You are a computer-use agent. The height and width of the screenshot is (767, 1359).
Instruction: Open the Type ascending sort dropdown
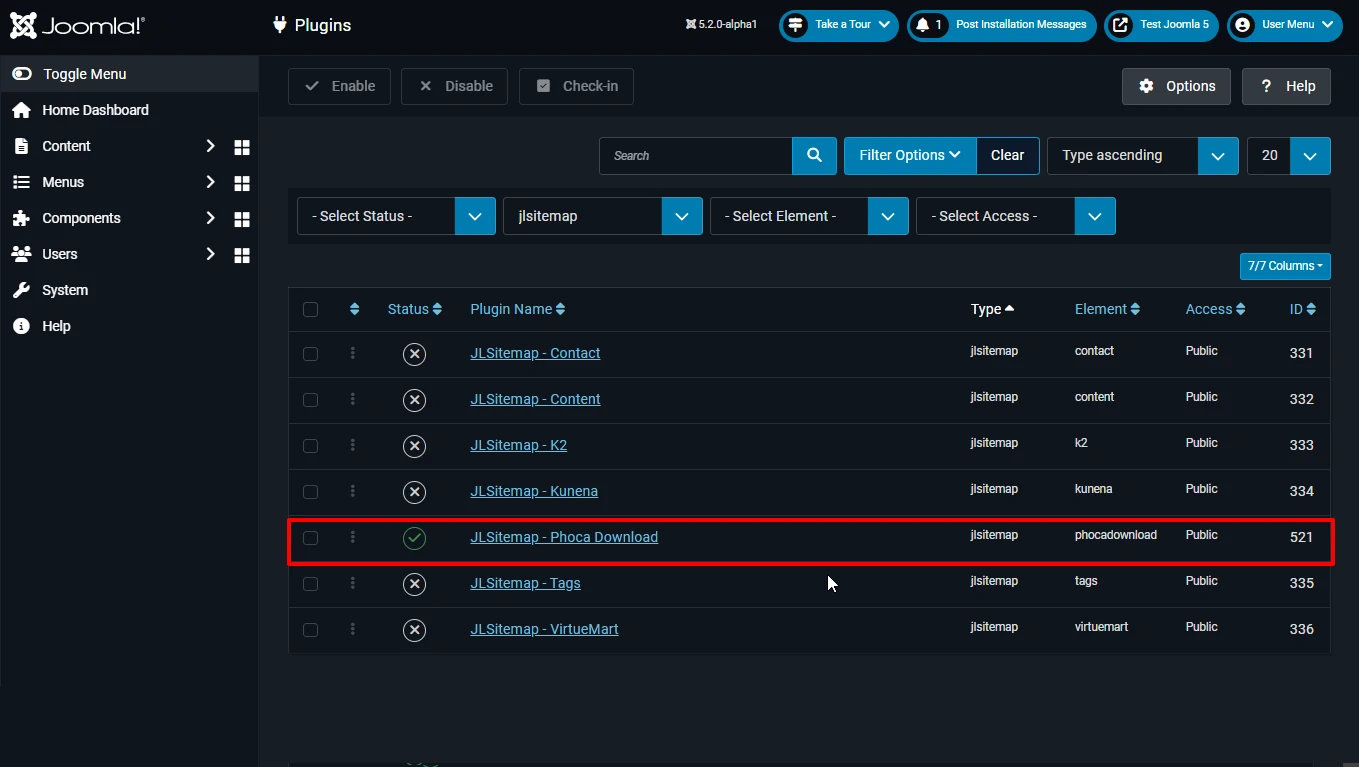pyautogui.click(x=1143, y=156)
